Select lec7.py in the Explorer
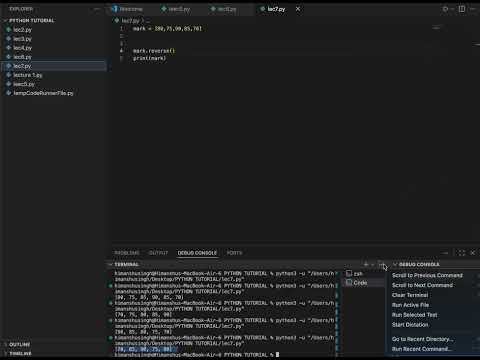 coord(55,66)
